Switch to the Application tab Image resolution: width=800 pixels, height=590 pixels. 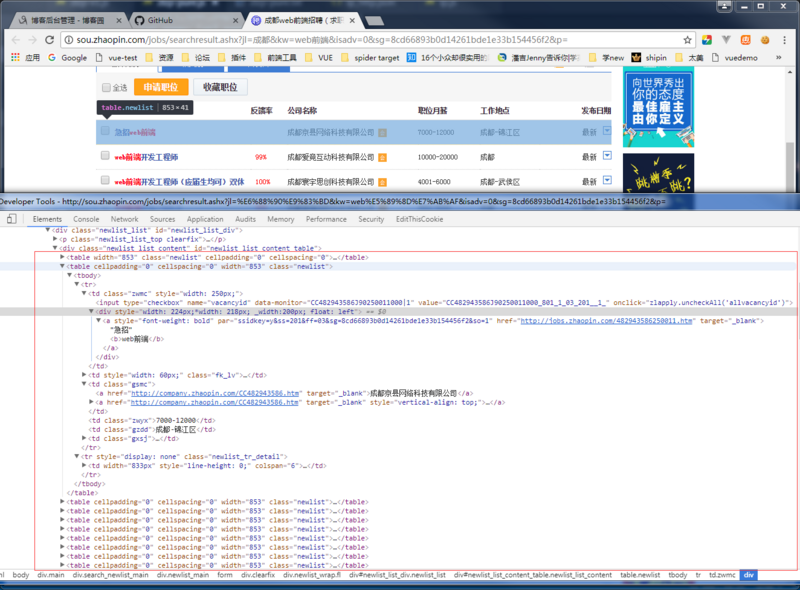coord(205,219)
